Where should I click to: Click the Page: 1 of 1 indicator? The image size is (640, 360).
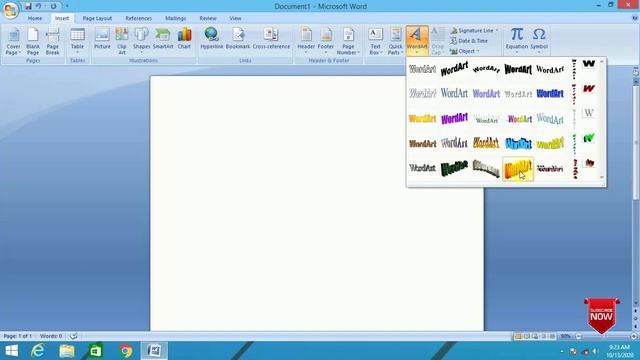pyautogui.click(x=18, y=336)
